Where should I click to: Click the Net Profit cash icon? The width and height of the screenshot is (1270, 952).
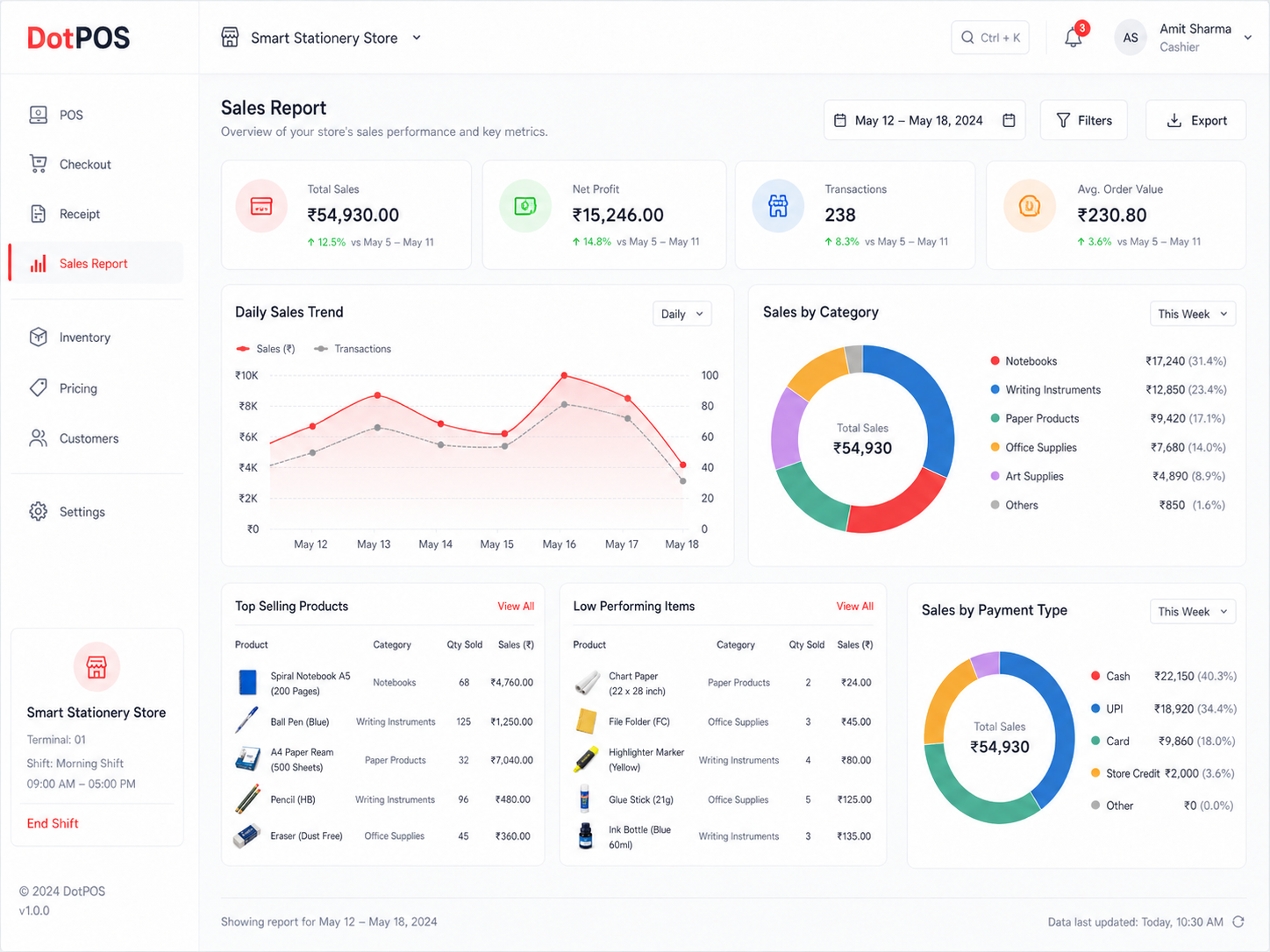525,206
